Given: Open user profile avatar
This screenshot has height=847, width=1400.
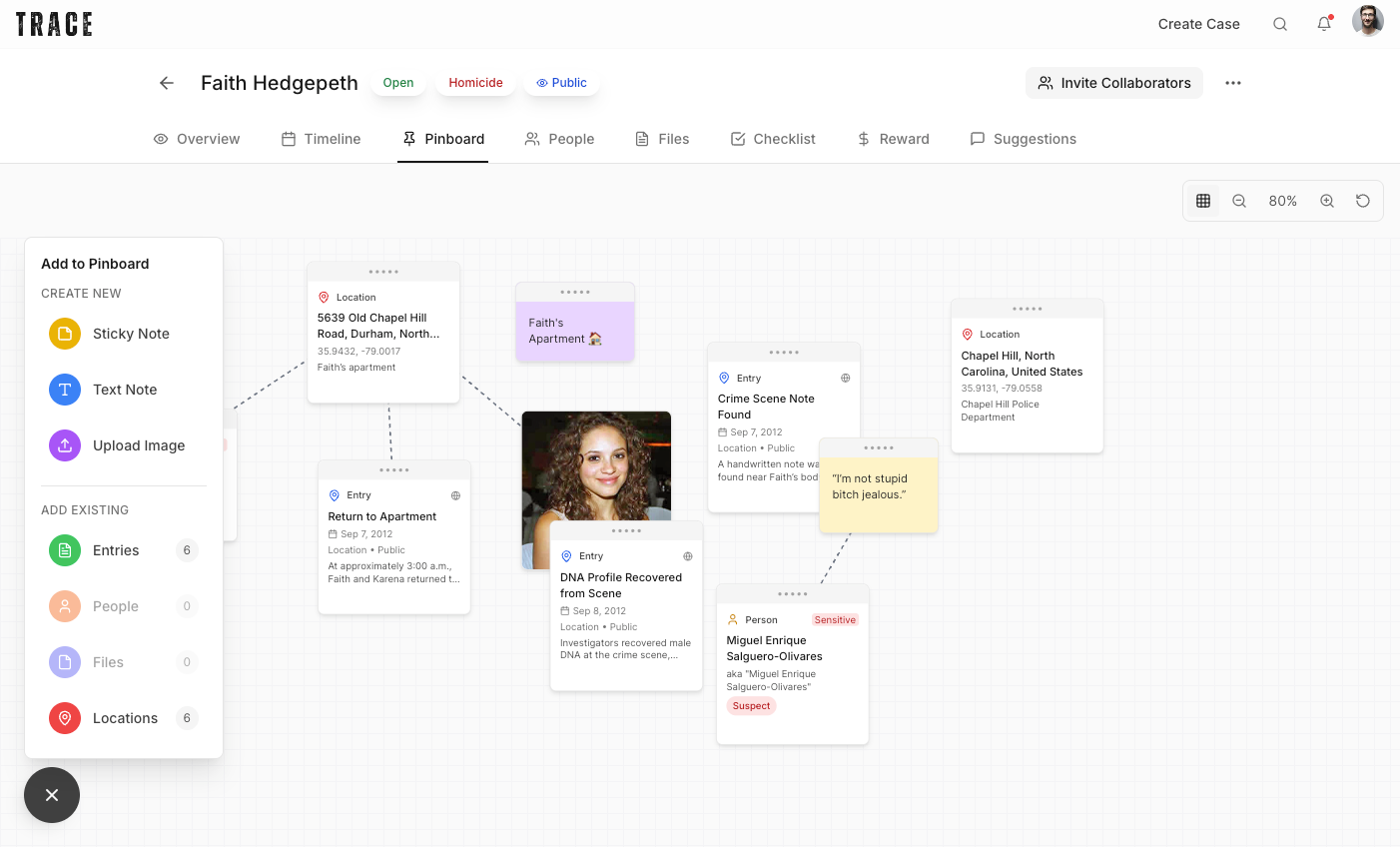Looking at the screenshot, I should click(1368, 21).
